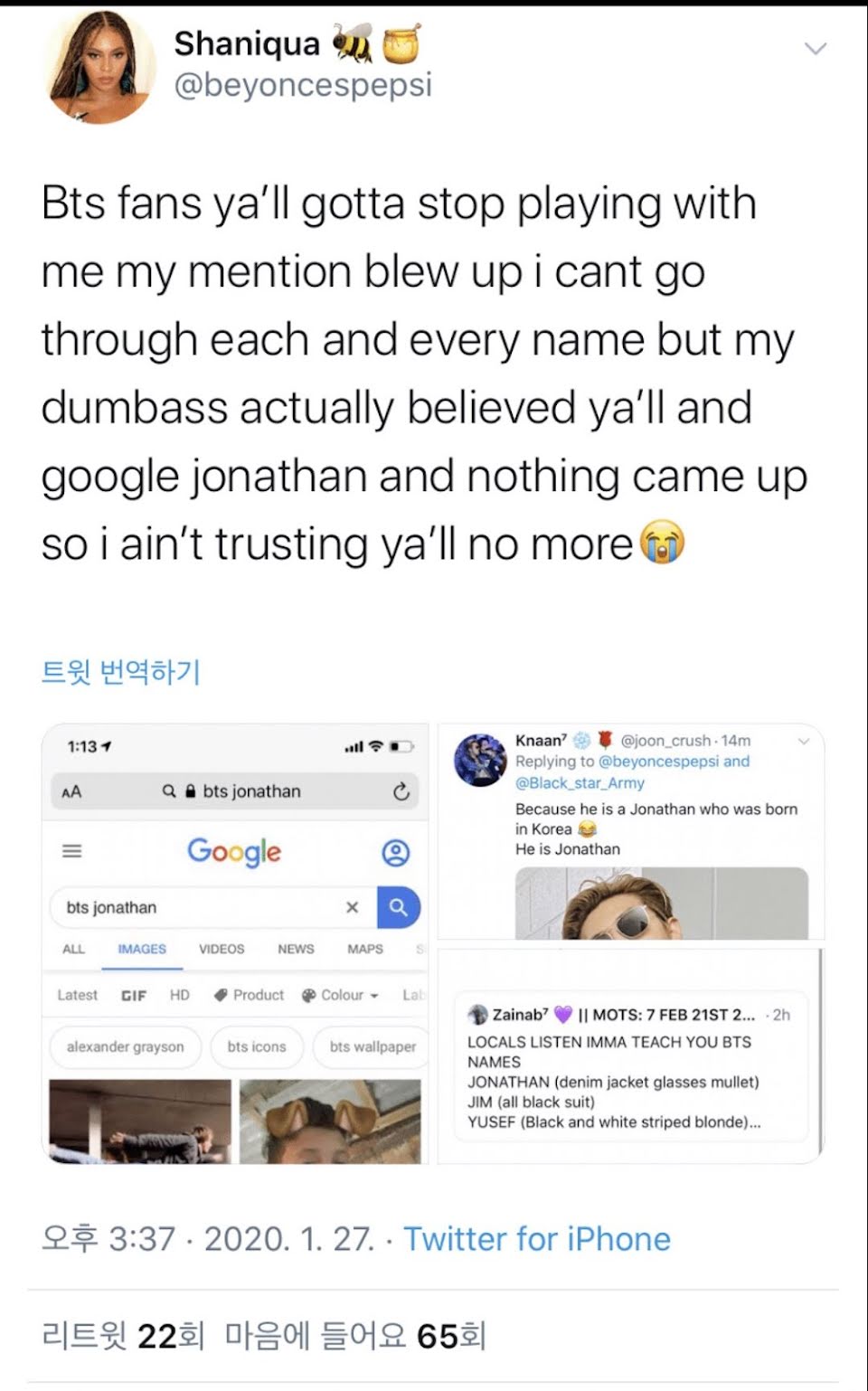
Task: Switch to the VIDEOS tab
Action: [222, 949]
